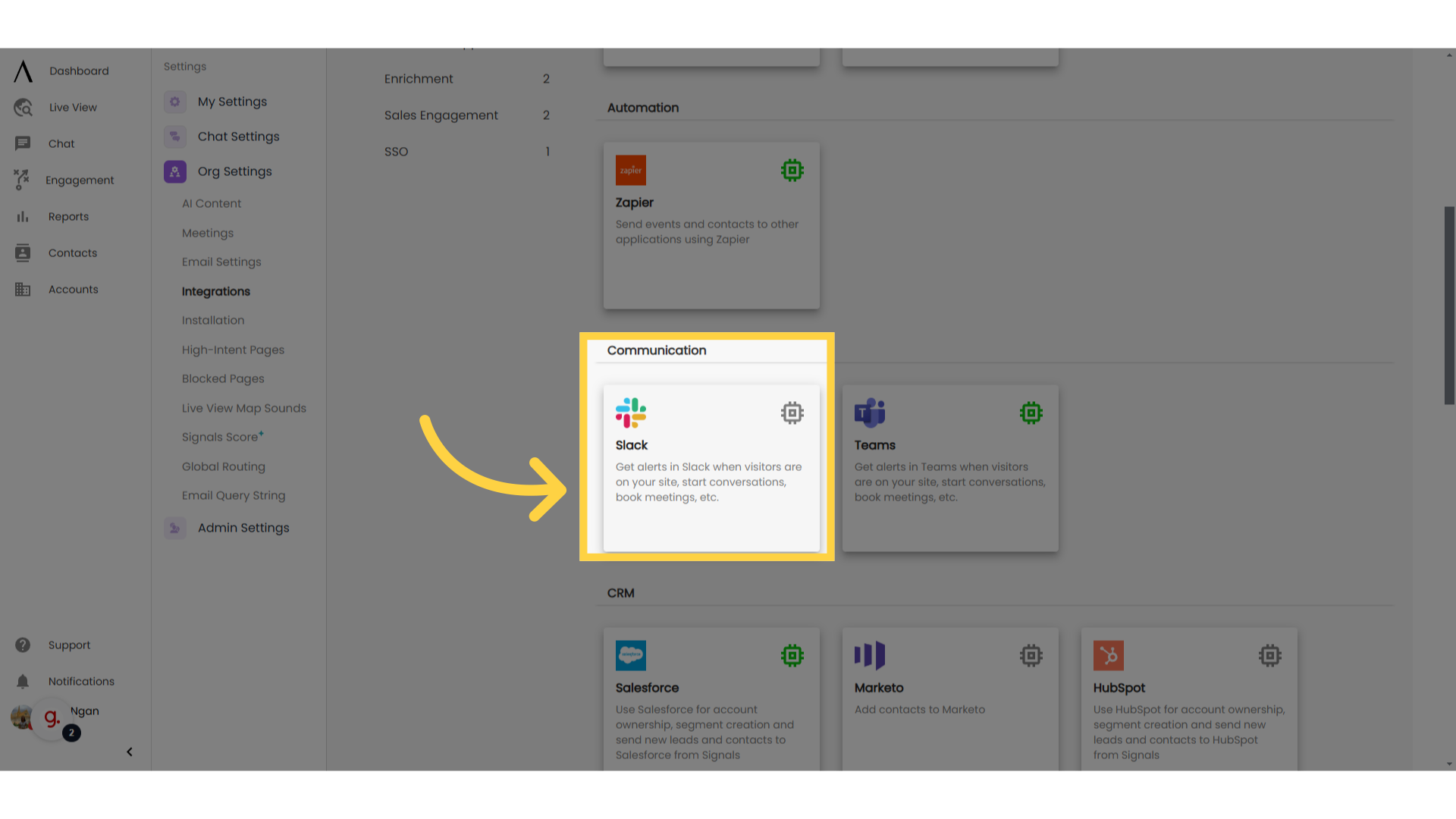Viewport: 1456px width, 819px height.
Task: Filter by Sales Engagement category
Action: click(x=467, y=115)
